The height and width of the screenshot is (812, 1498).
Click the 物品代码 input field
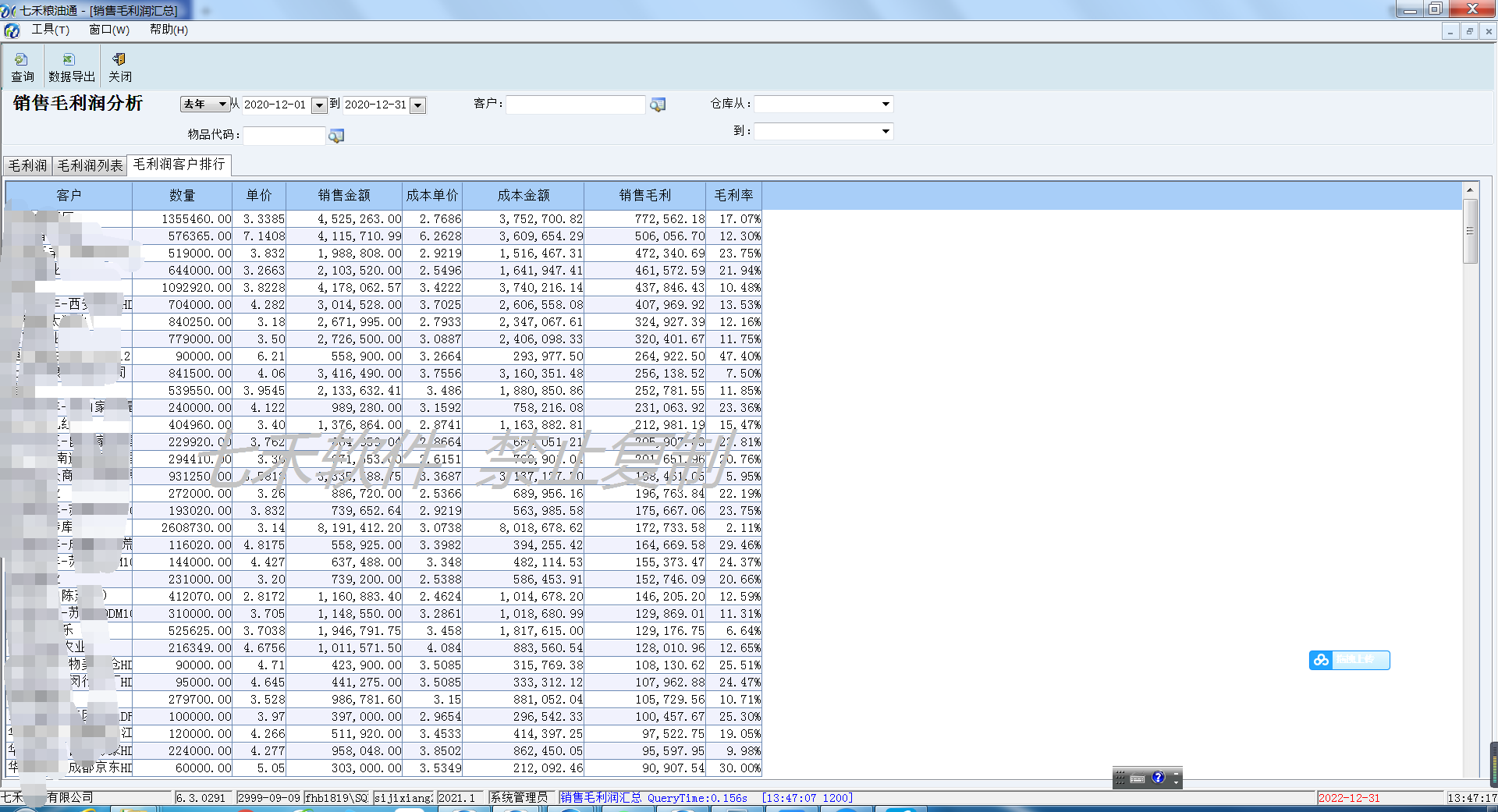pos(284,136)
